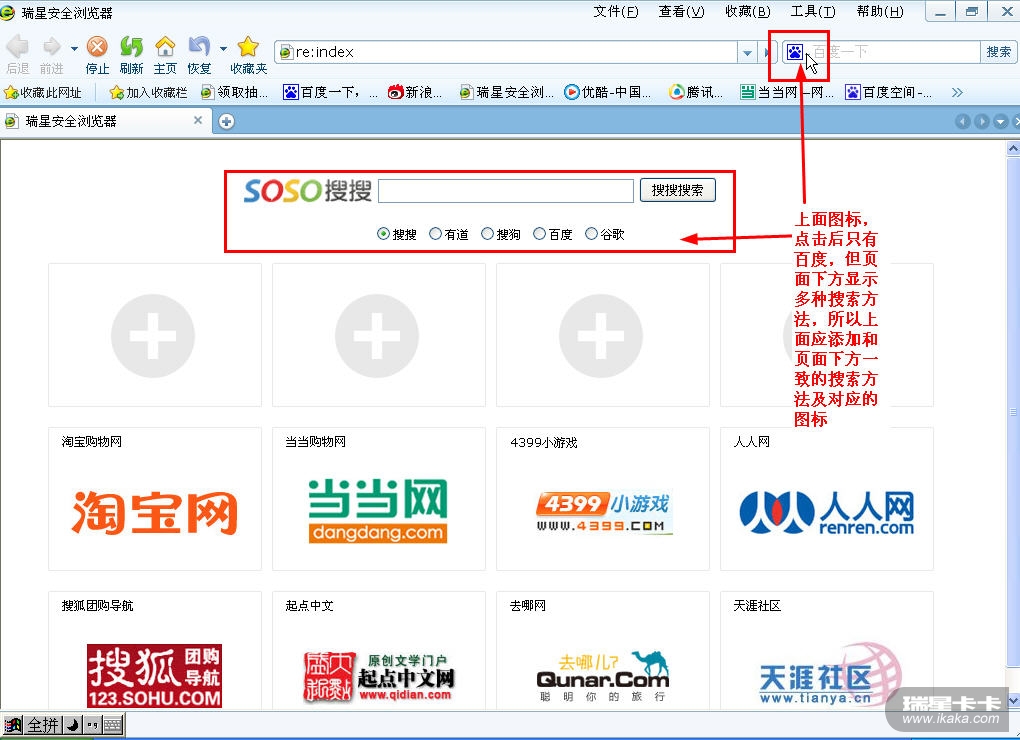The image size is (1020, 740).
Task: Open the 天涯社区 tile
Action: click(x=827, y=651)
